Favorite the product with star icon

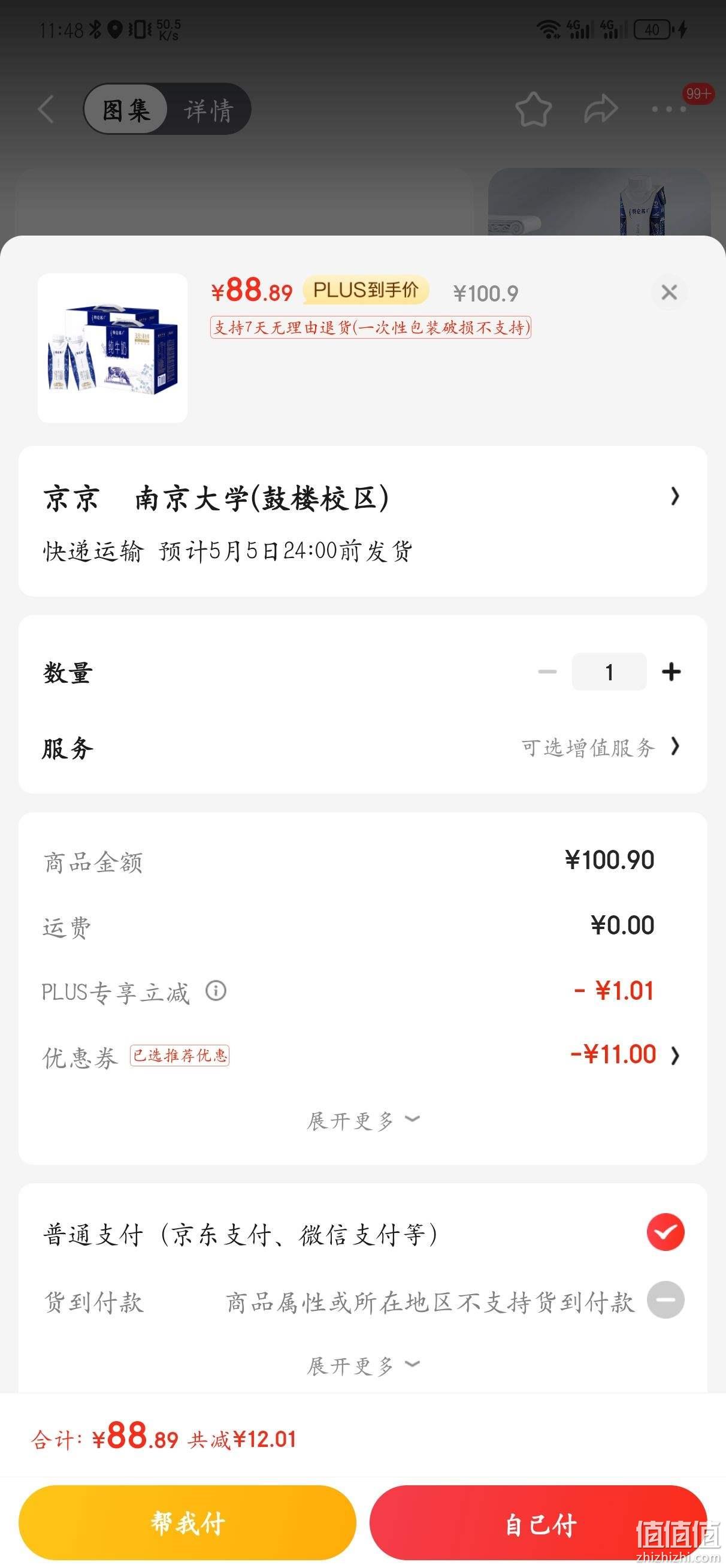click(x=533, y=110)
